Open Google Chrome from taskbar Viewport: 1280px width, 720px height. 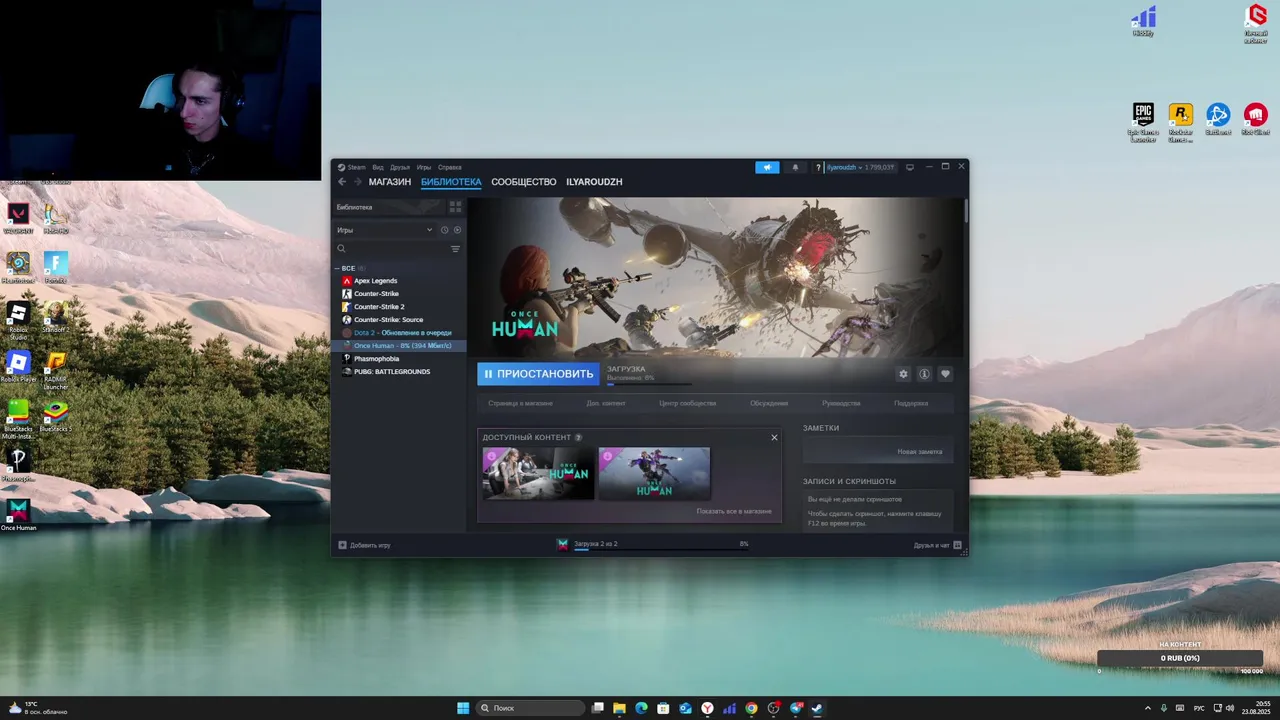pos(751,708)
